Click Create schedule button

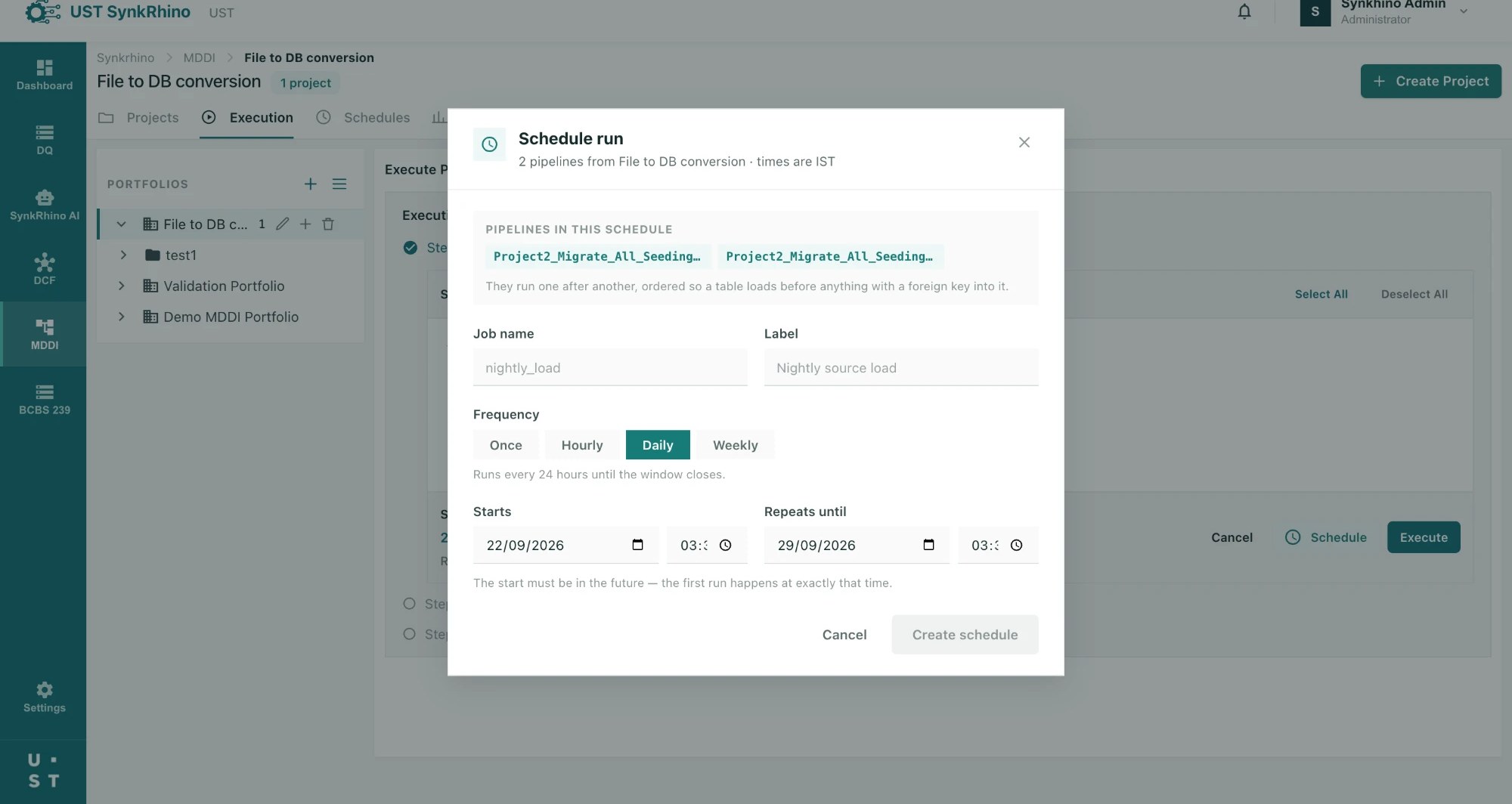(x=965, y=635)
